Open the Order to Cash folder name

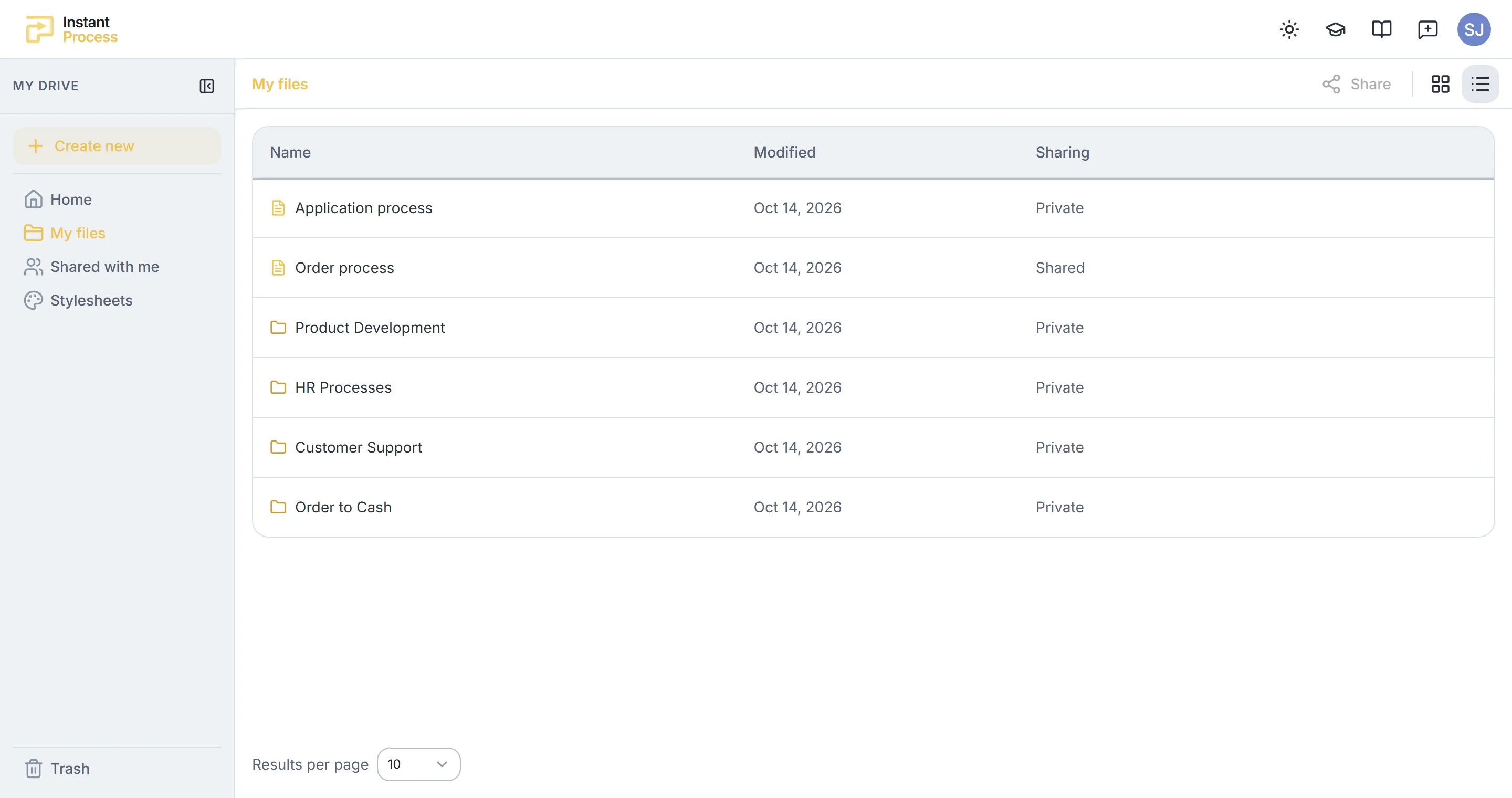[x=343, y=507]
